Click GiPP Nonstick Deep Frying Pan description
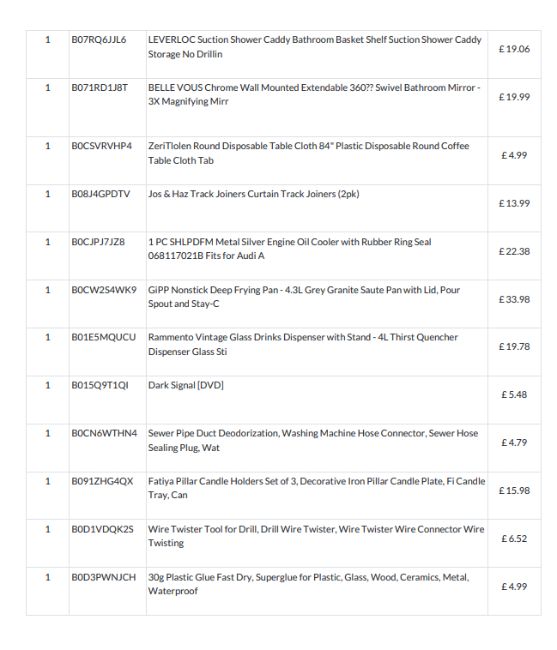Viewport: 557px width, 650px height. coord(304,297)
